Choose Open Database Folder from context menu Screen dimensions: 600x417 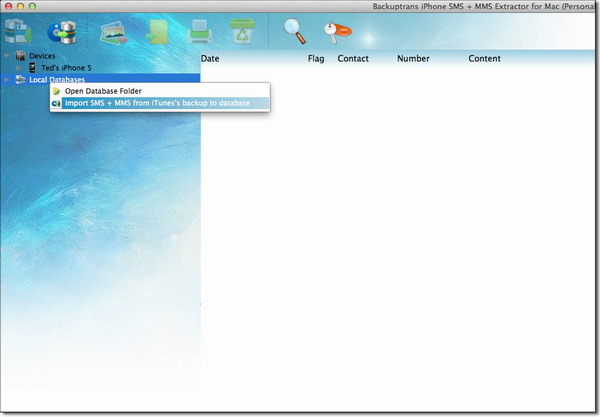(110, 91)
